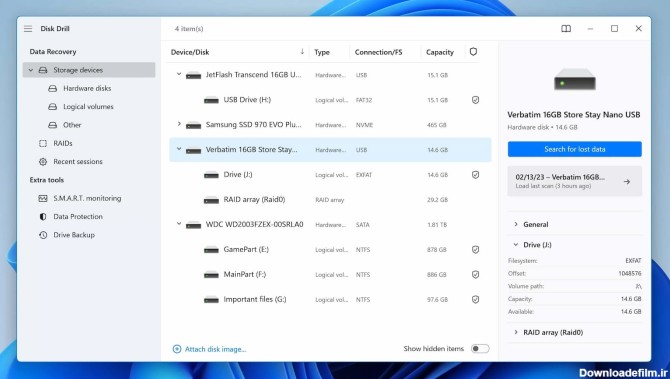
Task: Open the hamburger menu next to Disk Drill
Action: 28,29
